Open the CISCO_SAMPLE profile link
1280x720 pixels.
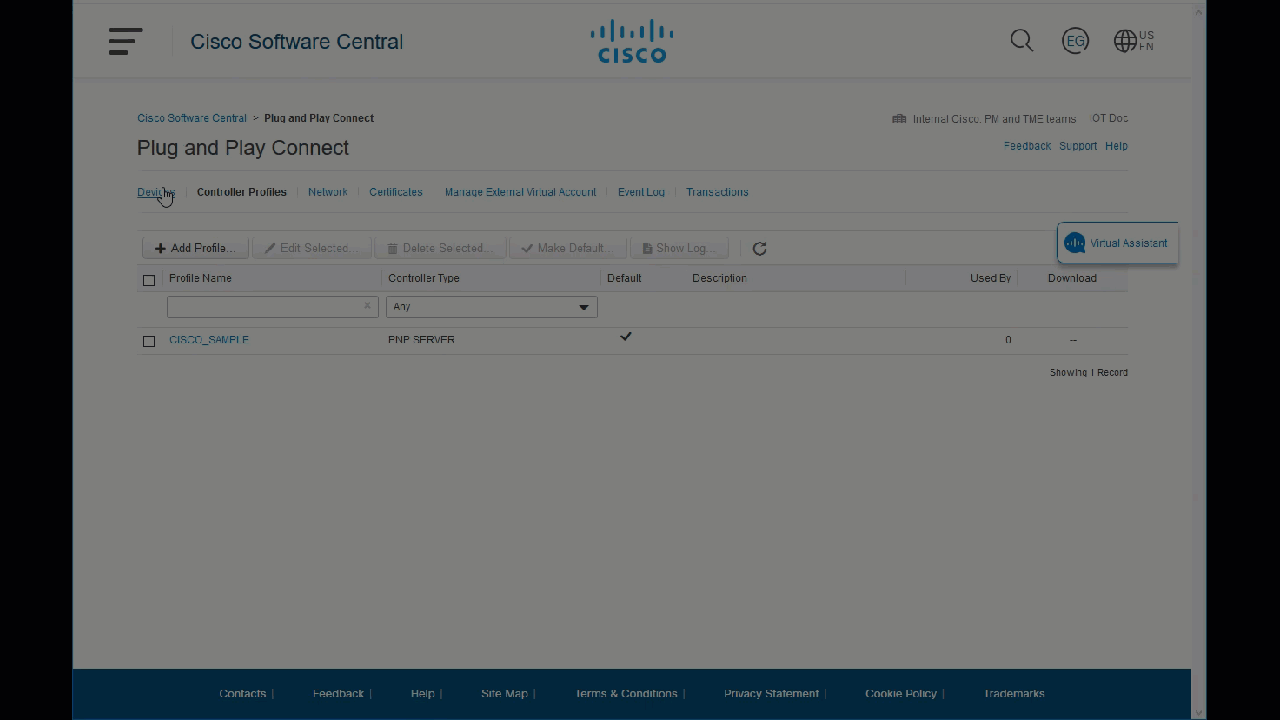coord(208,340)
